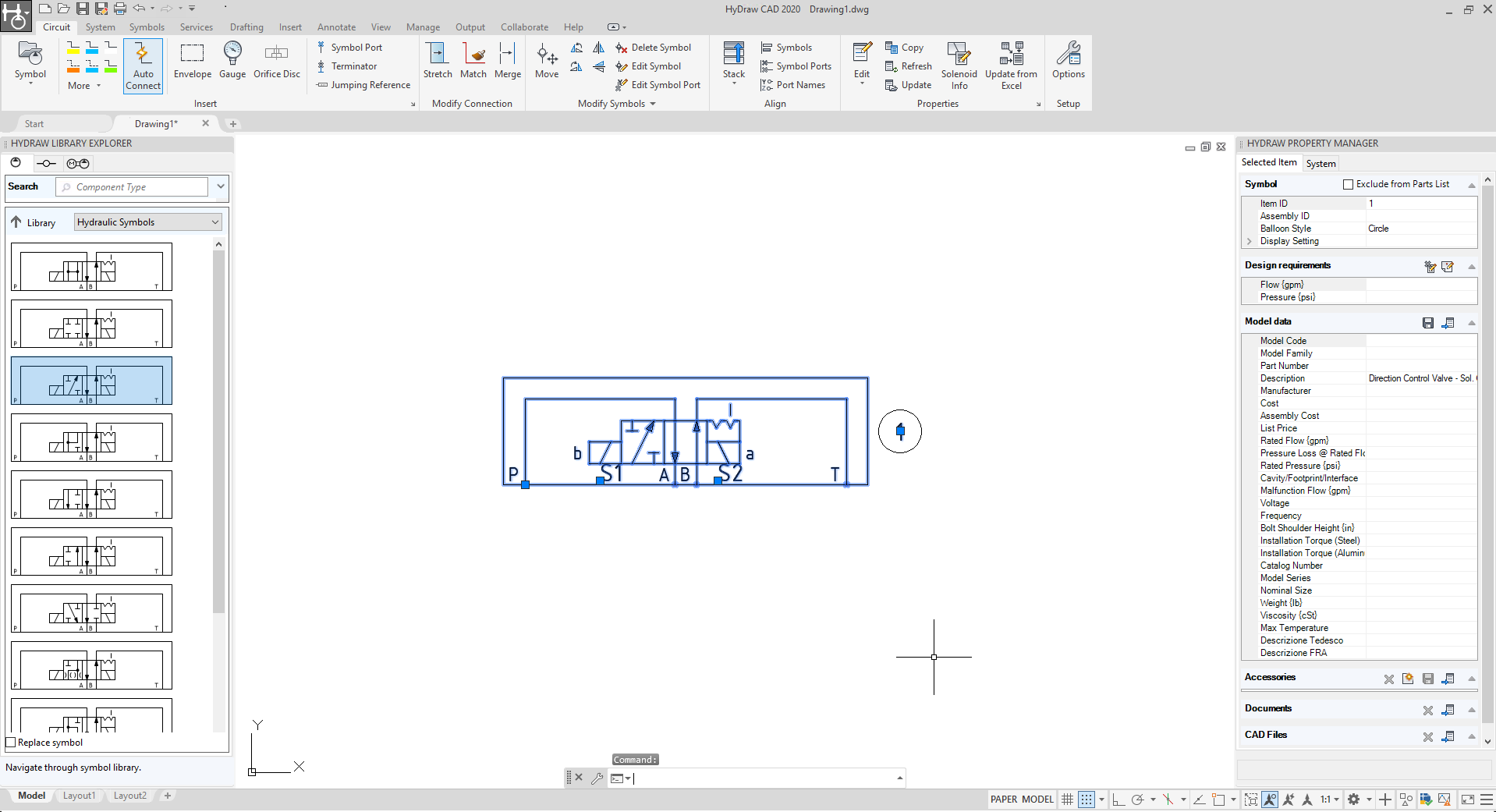Enable Exclude from Parts List checkbox

pos(1348,185)
